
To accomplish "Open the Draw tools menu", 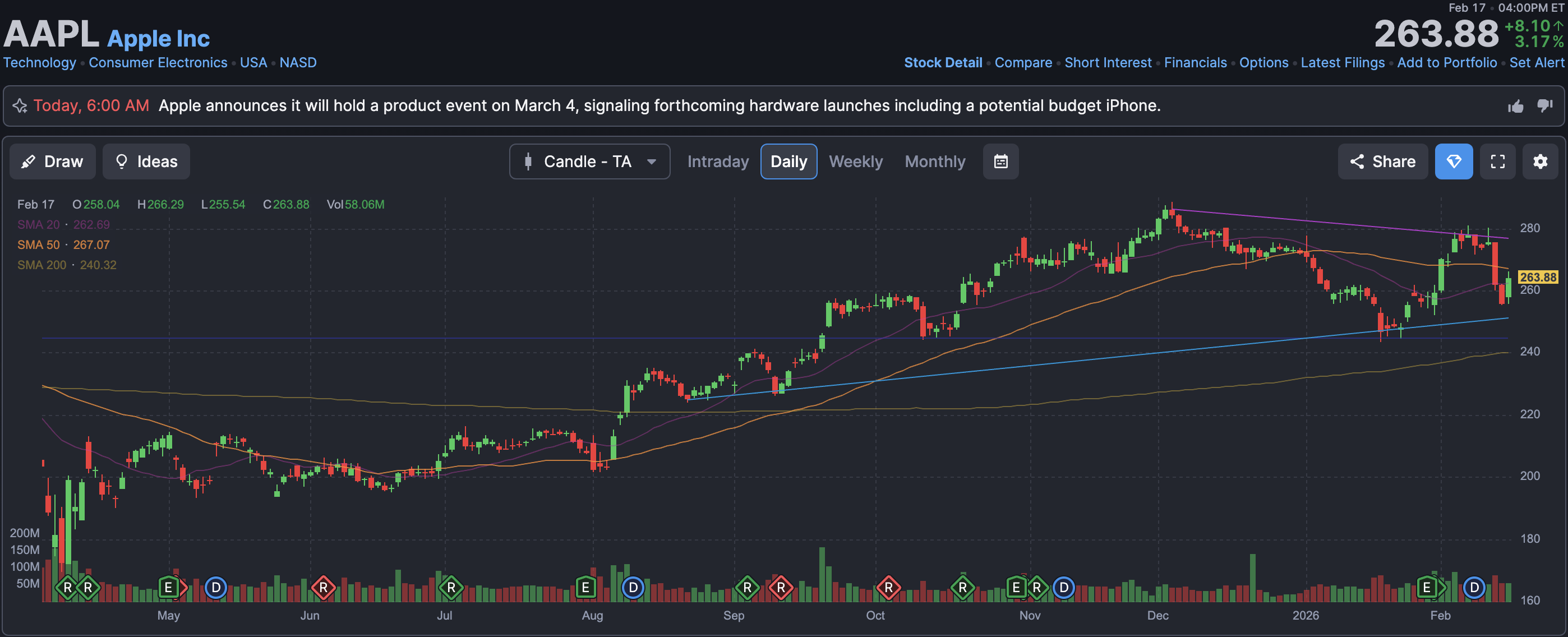I will pos(52,161).
